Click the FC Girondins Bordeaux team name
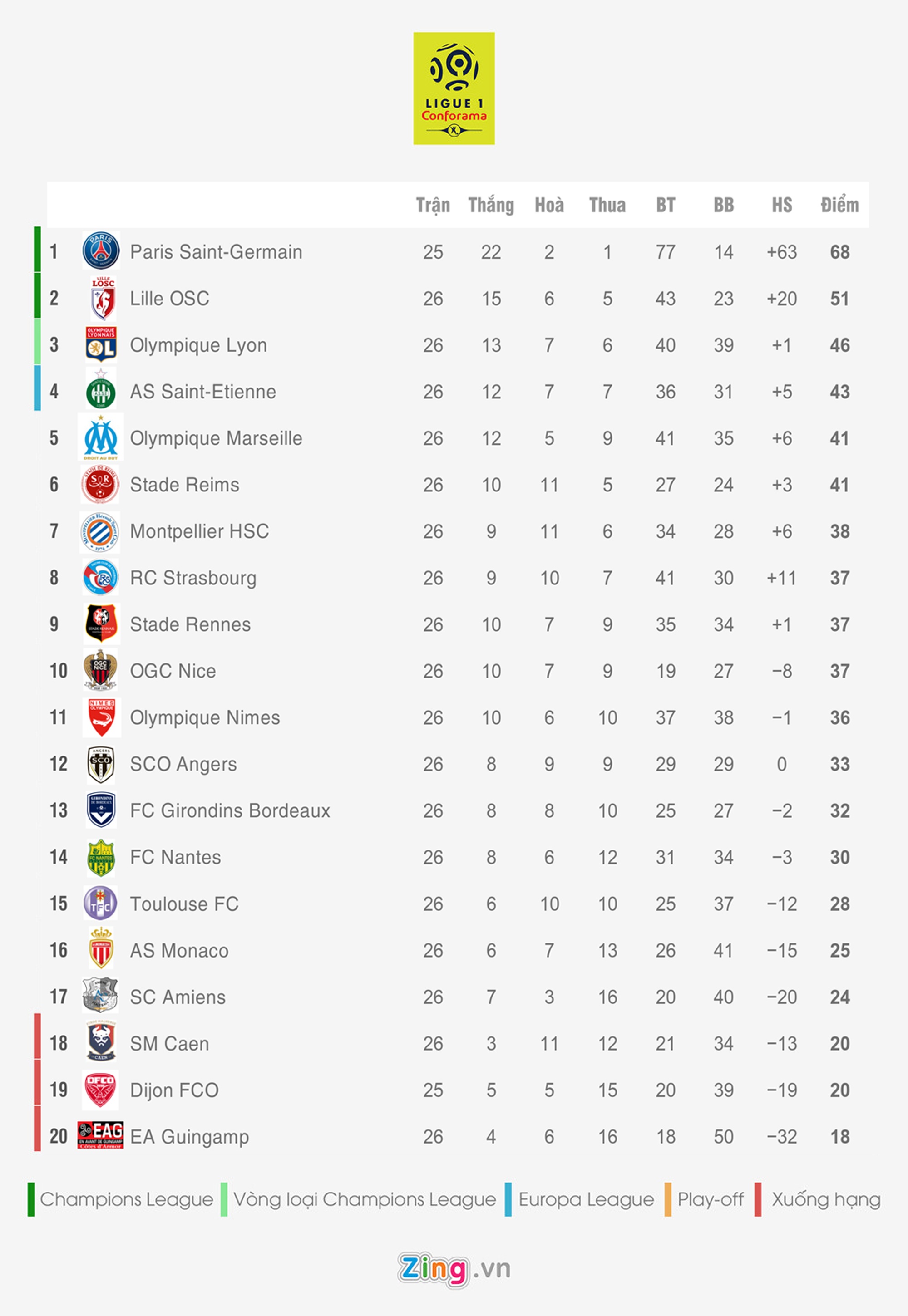 coord(230,810)
